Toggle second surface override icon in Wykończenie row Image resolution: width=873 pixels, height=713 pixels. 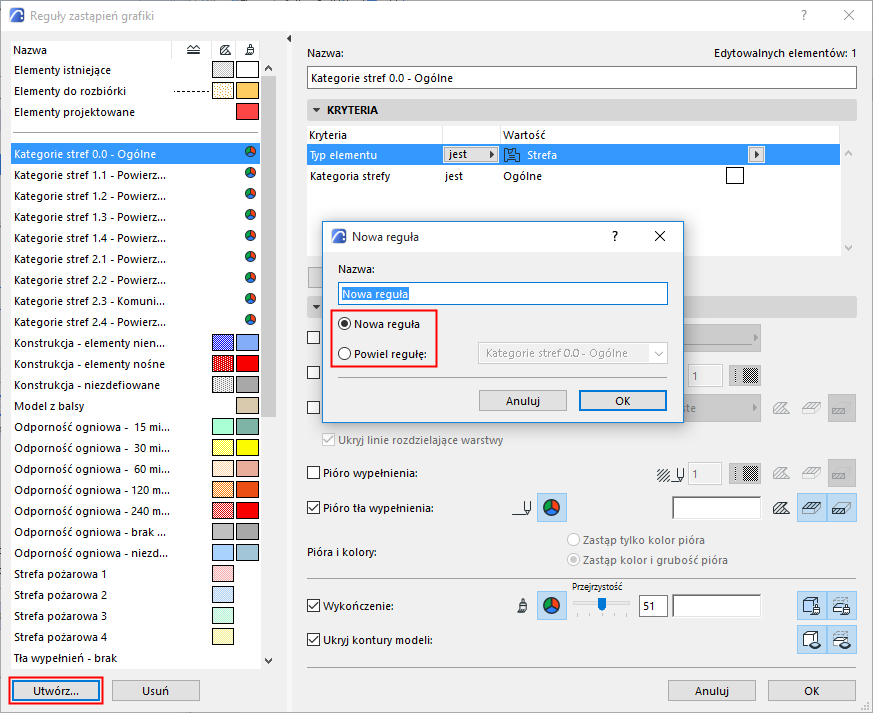[841, 606]
